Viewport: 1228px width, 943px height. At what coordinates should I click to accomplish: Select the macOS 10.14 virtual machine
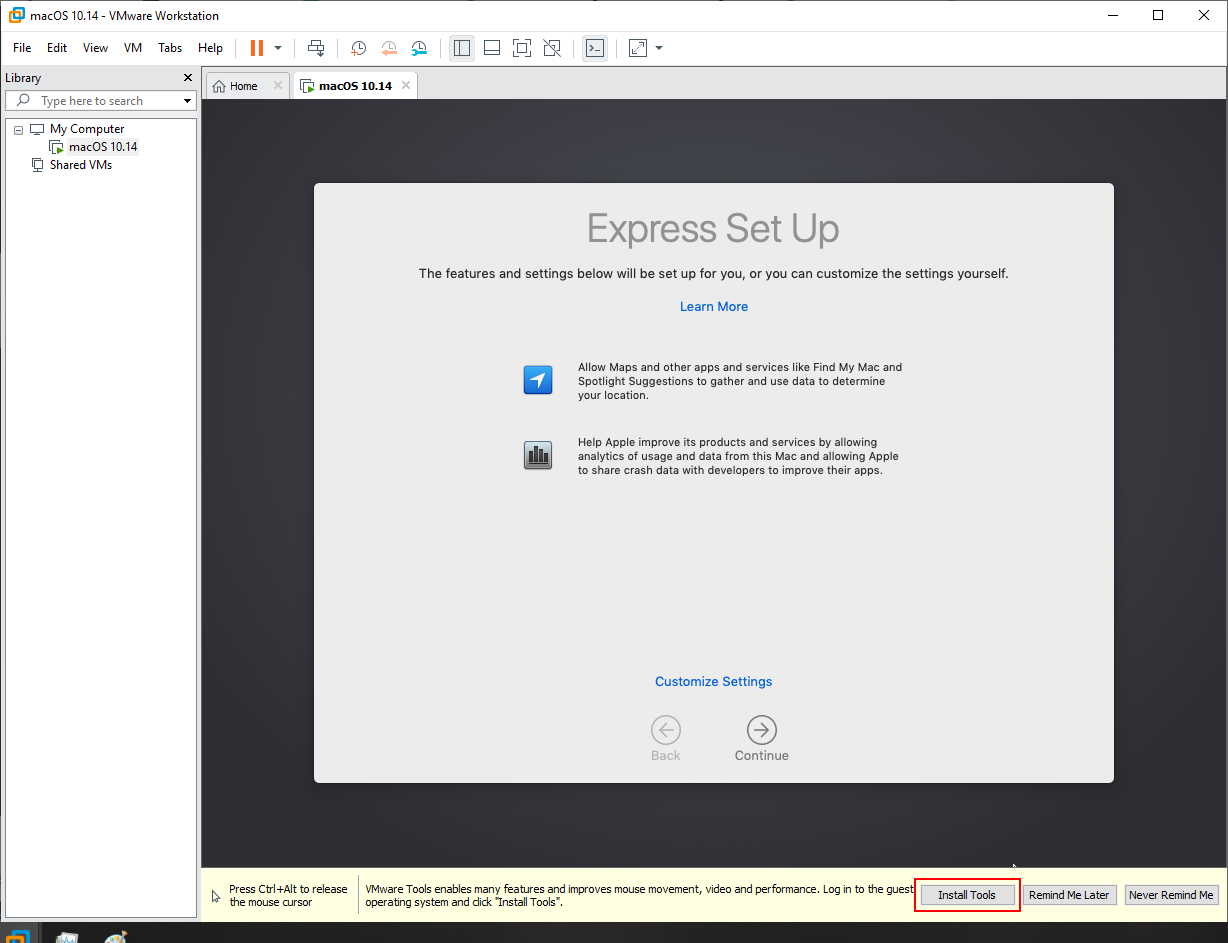coord(101,146)
